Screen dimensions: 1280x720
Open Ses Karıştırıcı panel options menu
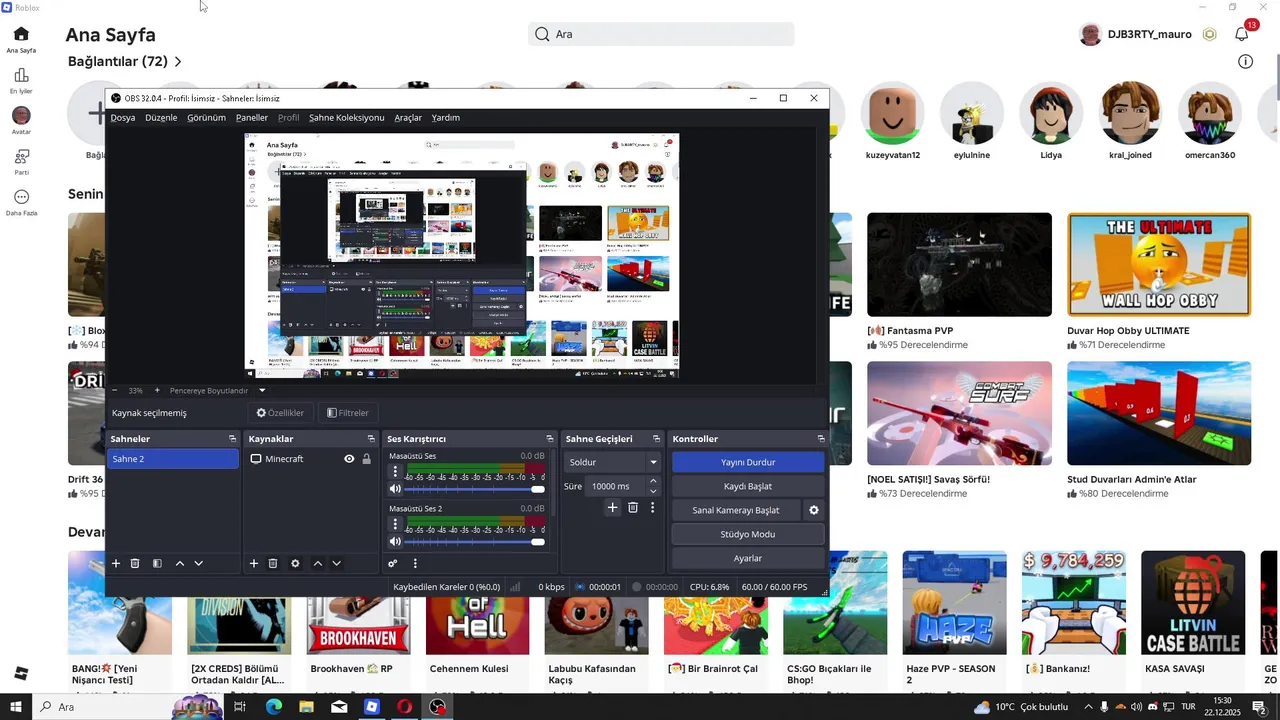point(415,563)
